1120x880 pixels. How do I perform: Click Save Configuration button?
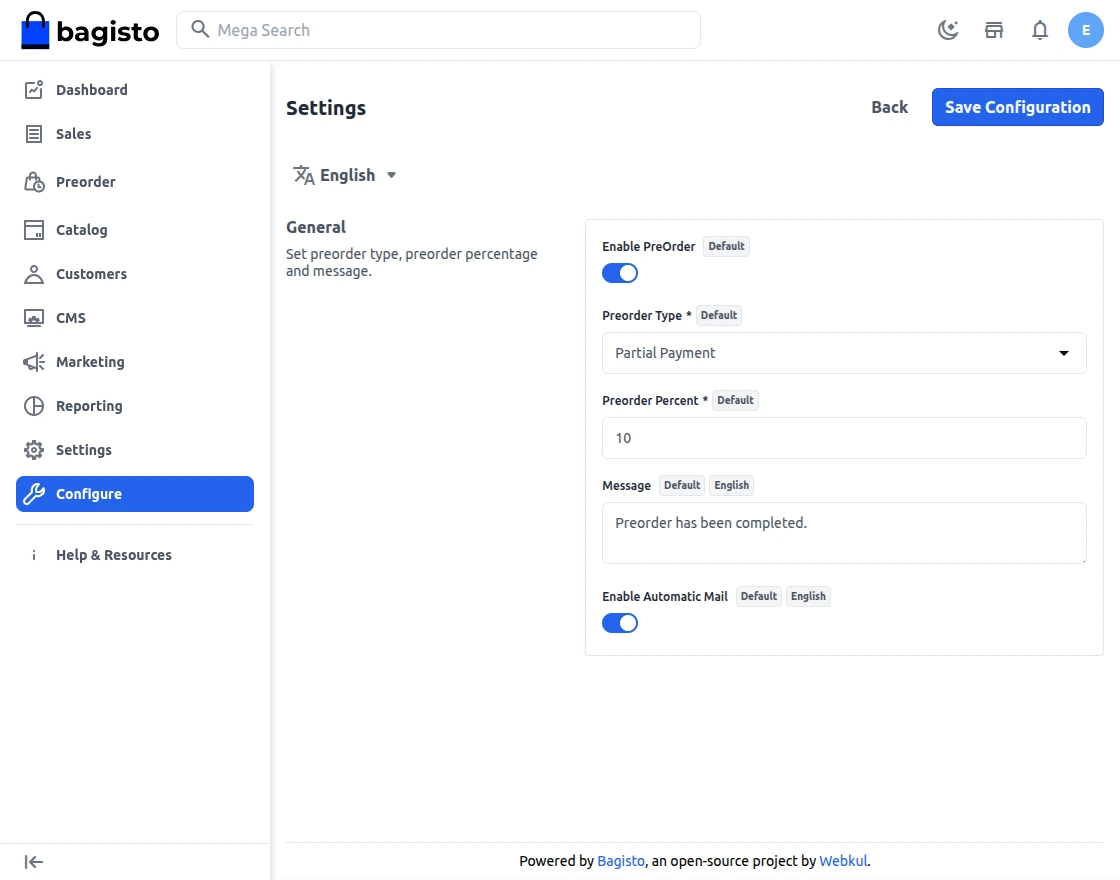pyautogui.click(x=1017, y=107)
